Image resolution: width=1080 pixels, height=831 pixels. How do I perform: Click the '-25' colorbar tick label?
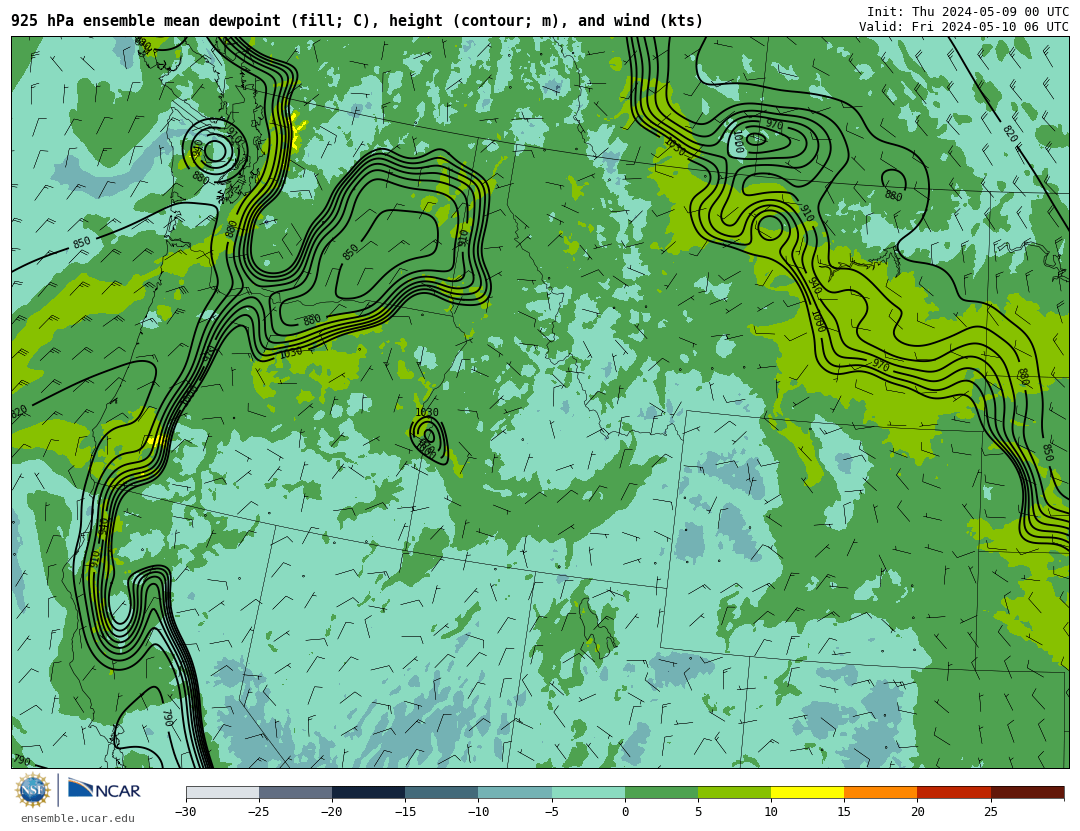tap(259, 812)
